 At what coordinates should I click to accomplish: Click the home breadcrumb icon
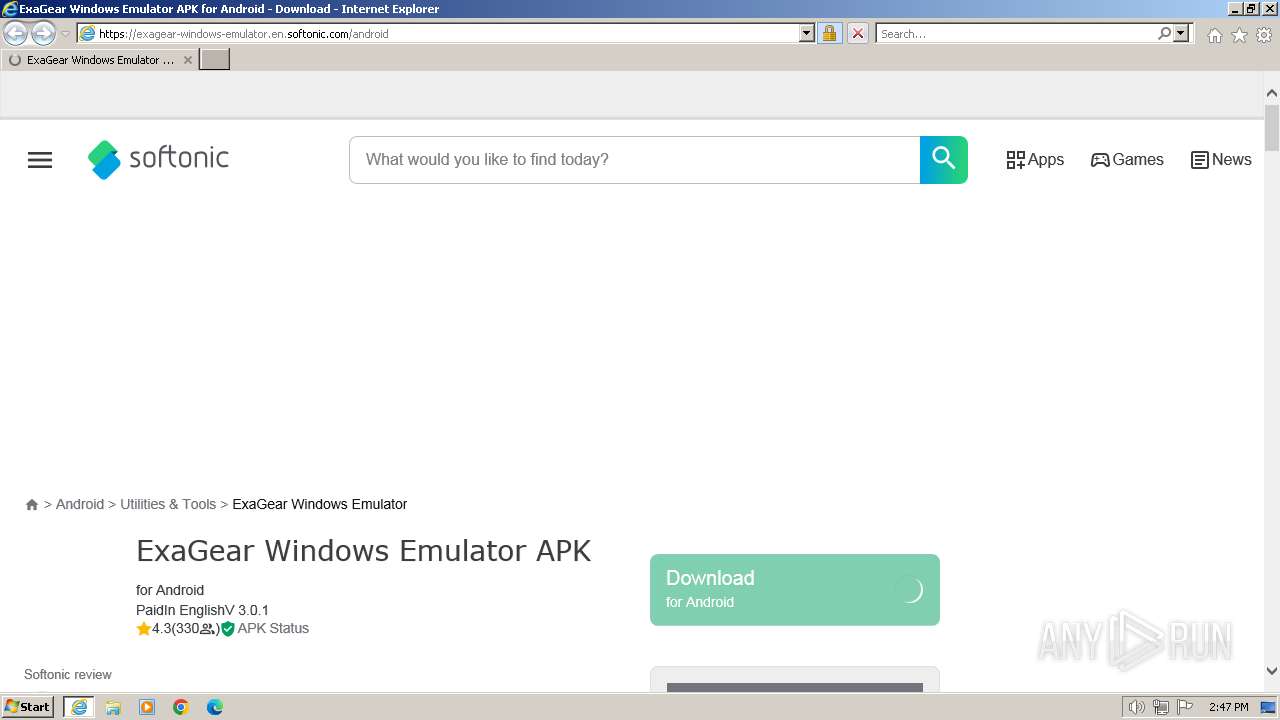tap(32, 505)
